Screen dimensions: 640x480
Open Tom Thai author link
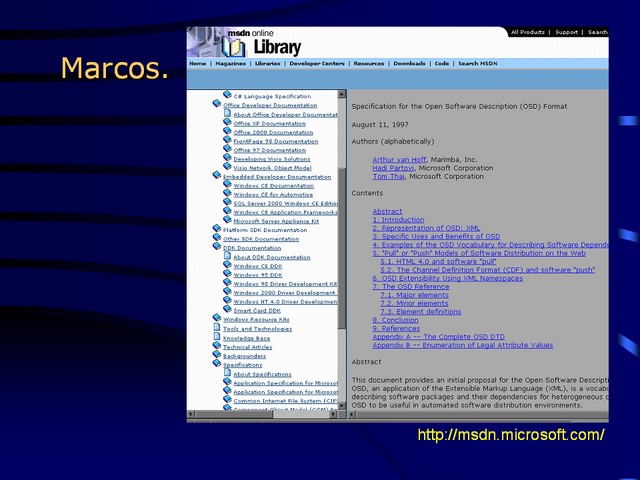pyautogui.click(x=388, y=176)
